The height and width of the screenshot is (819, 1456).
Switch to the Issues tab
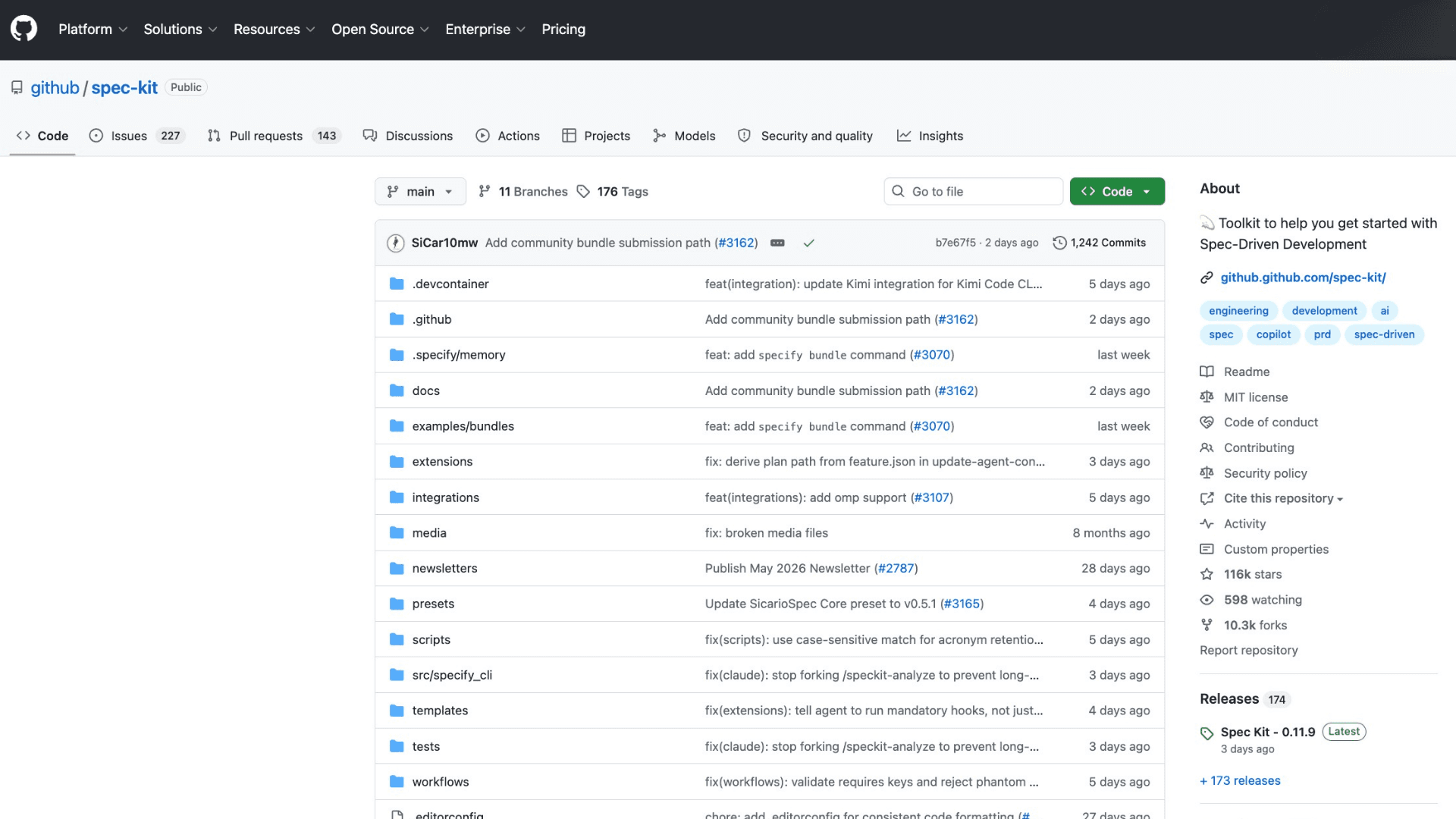click(137, 136)
